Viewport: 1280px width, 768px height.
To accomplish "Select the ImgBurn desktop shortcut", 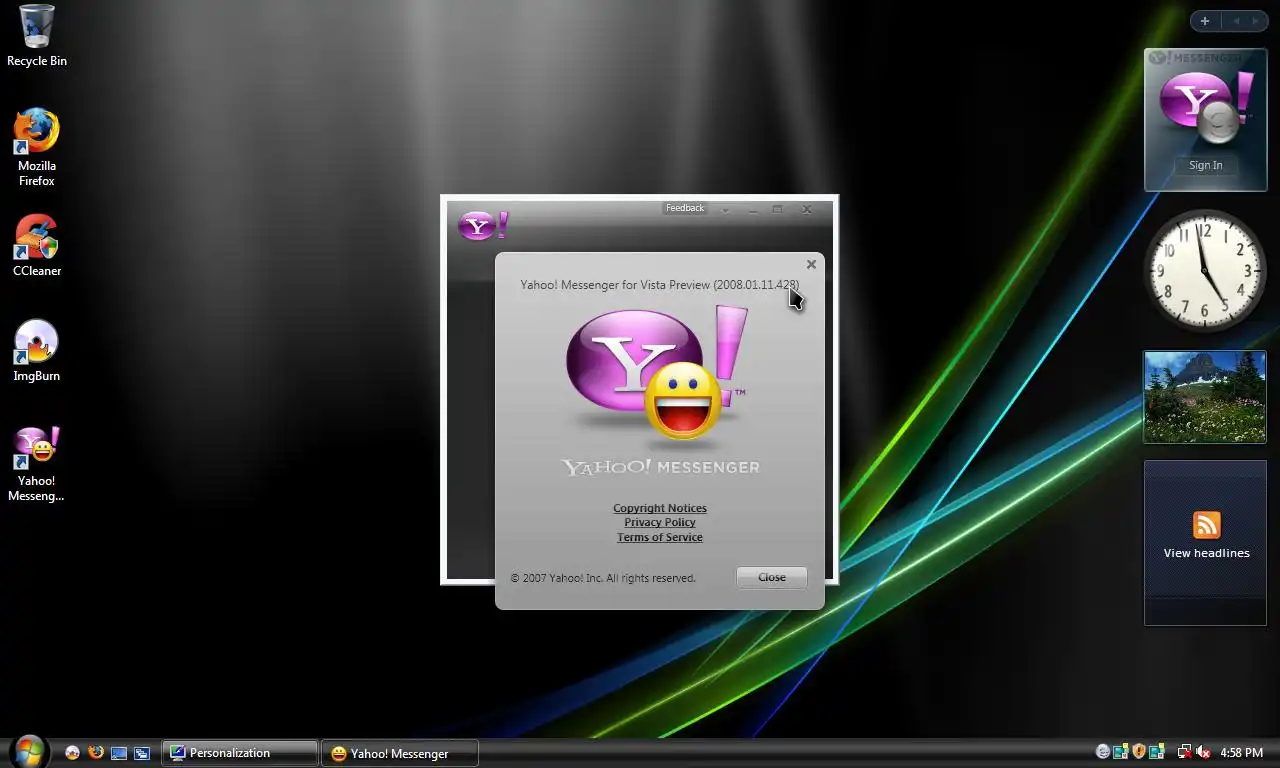I will (x=37, y=350).
